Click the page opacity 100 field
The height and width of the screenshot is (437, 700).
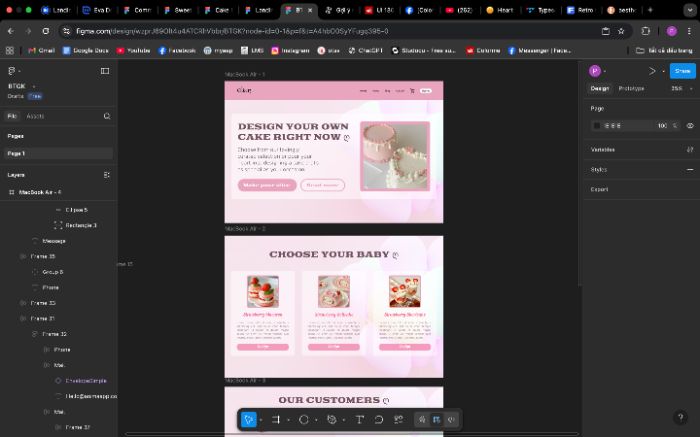click(x=662, y=126)
